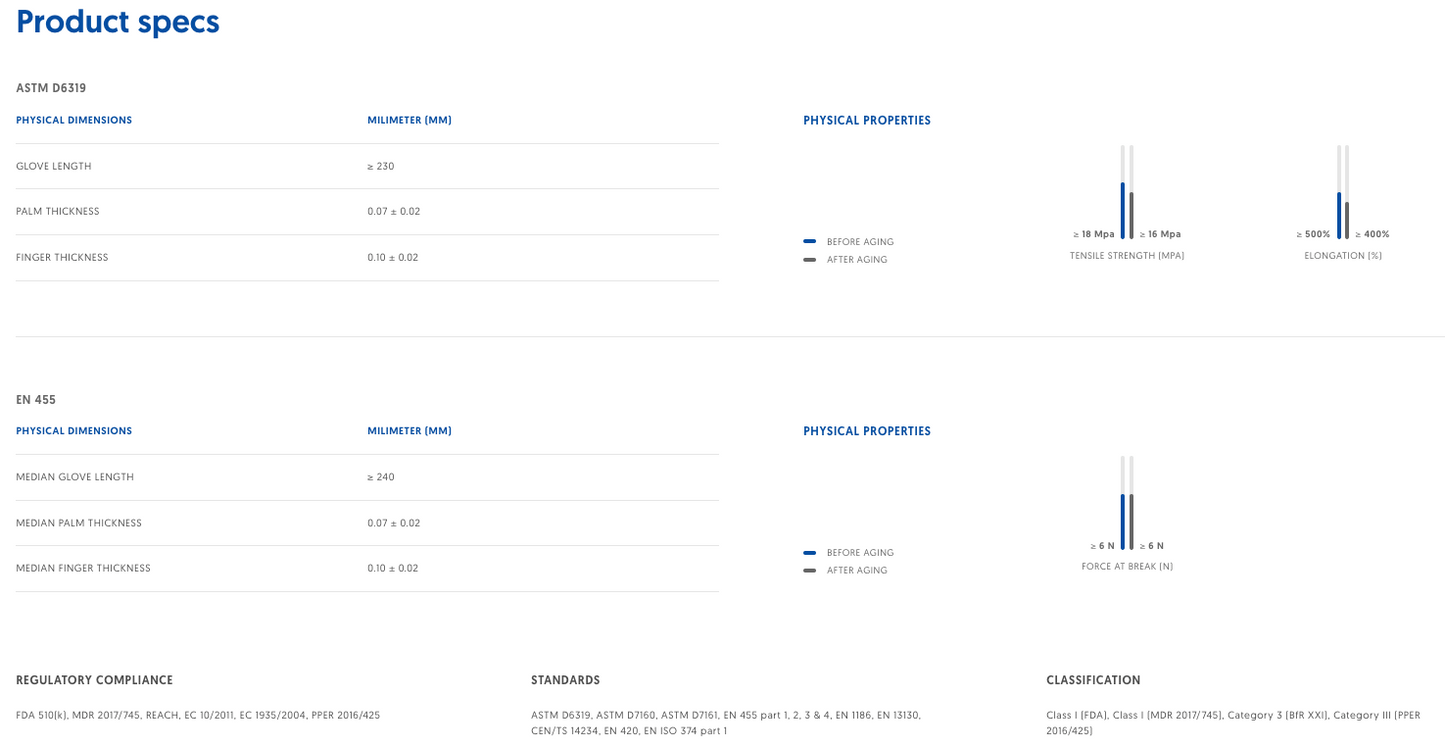Select the Median Finger Thickness row label

[x=83, y=568]
